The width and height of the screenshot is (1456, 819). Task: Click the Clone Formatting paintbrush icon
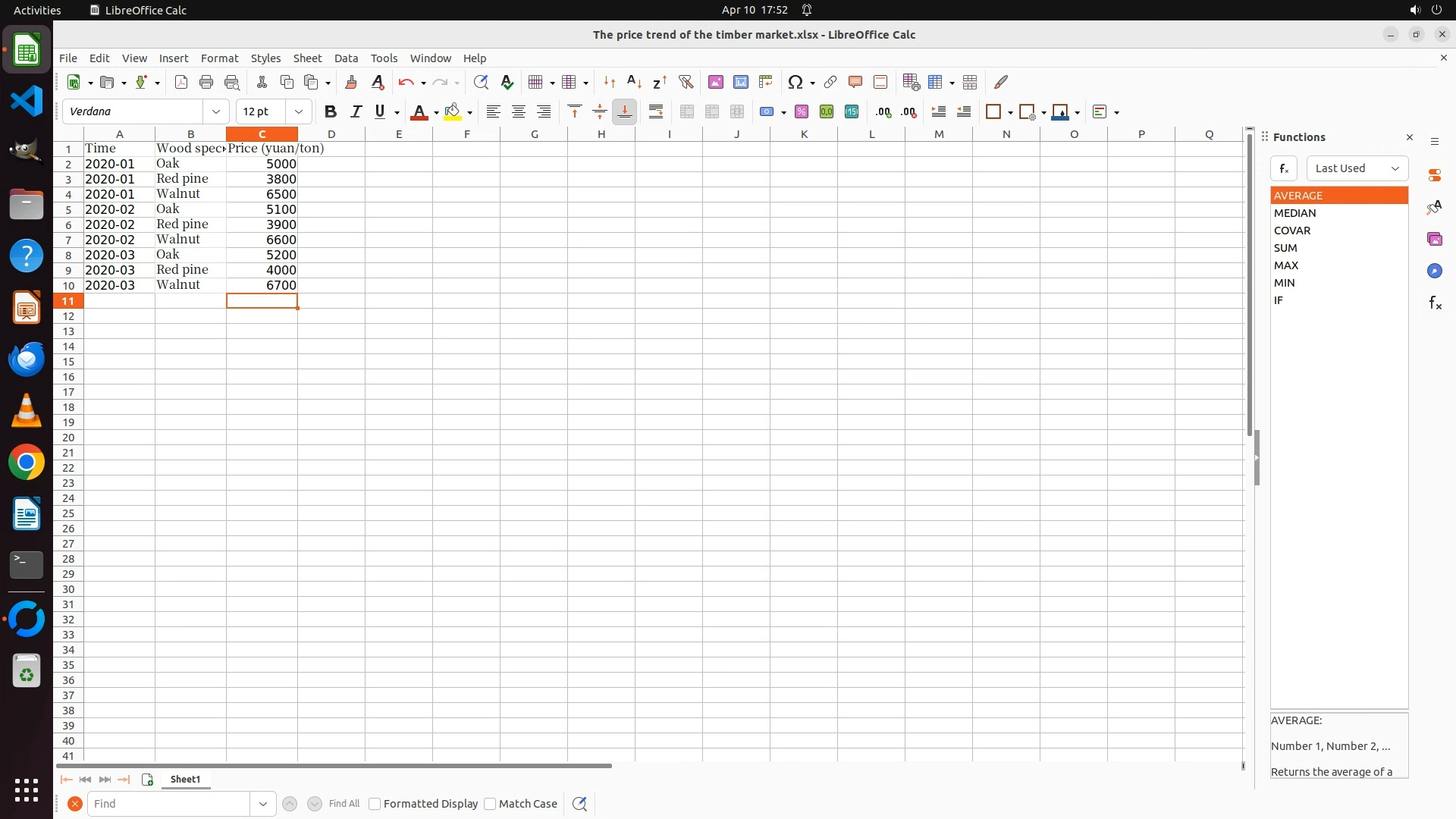tap(351, 82)
